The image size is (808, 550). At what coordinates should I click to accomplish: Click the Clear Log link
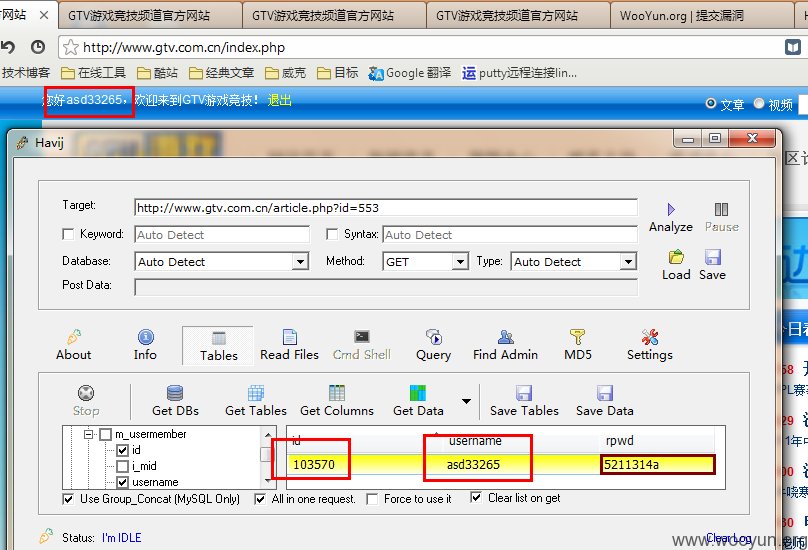click(728, 538)
